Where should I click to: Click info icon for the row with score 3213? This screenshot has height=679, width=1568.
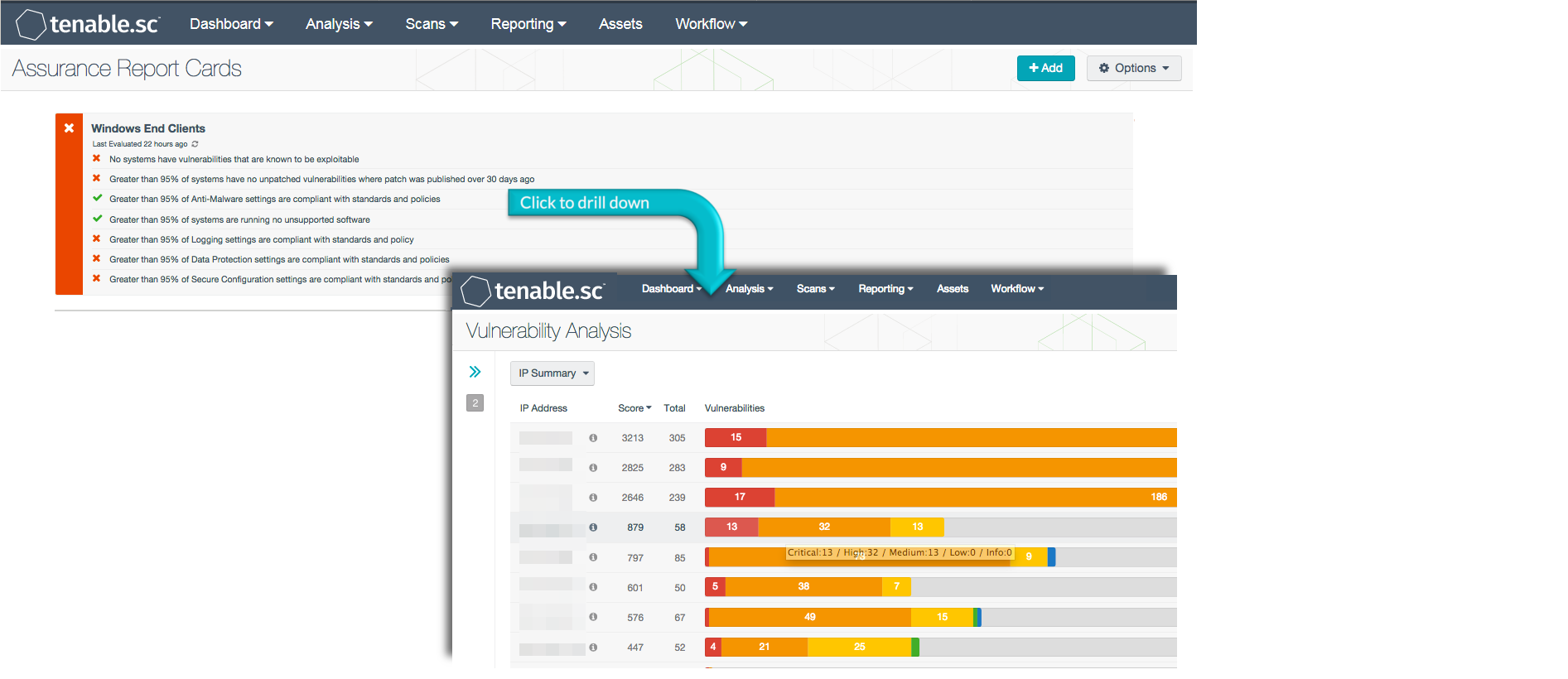(593, 438)
